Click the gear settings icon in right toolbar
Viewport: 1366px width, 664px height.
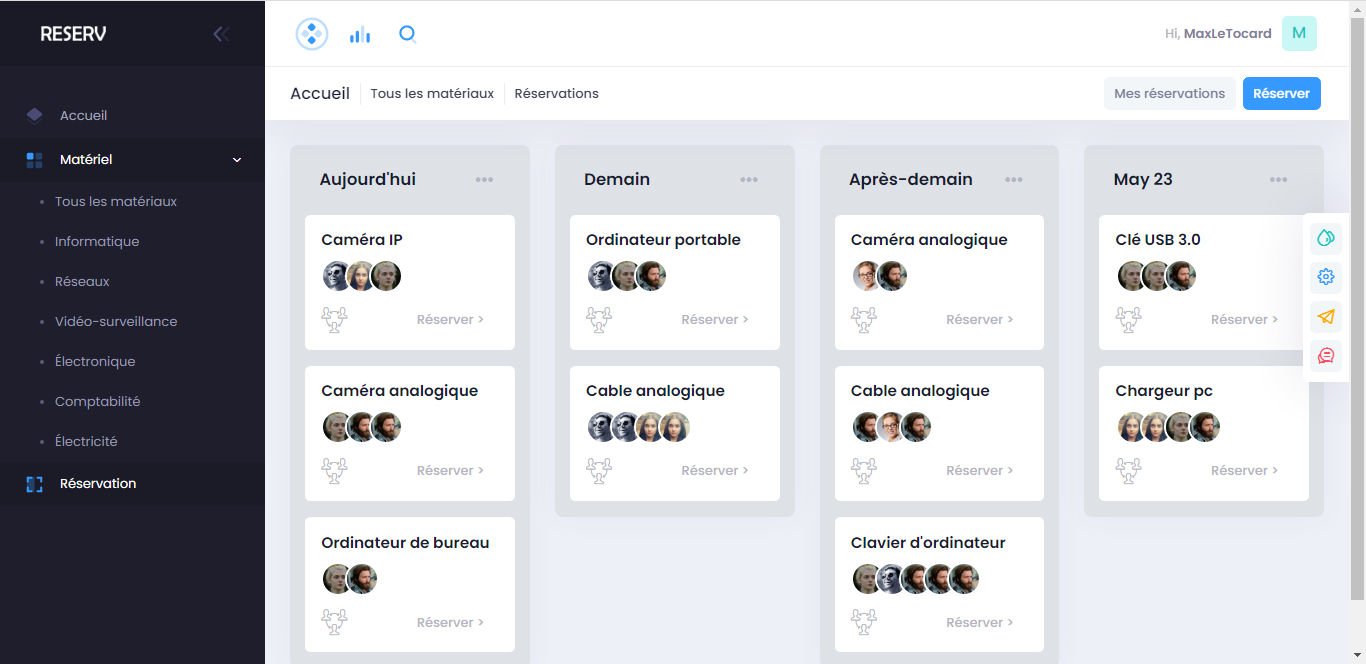(x=1326, y=277)
